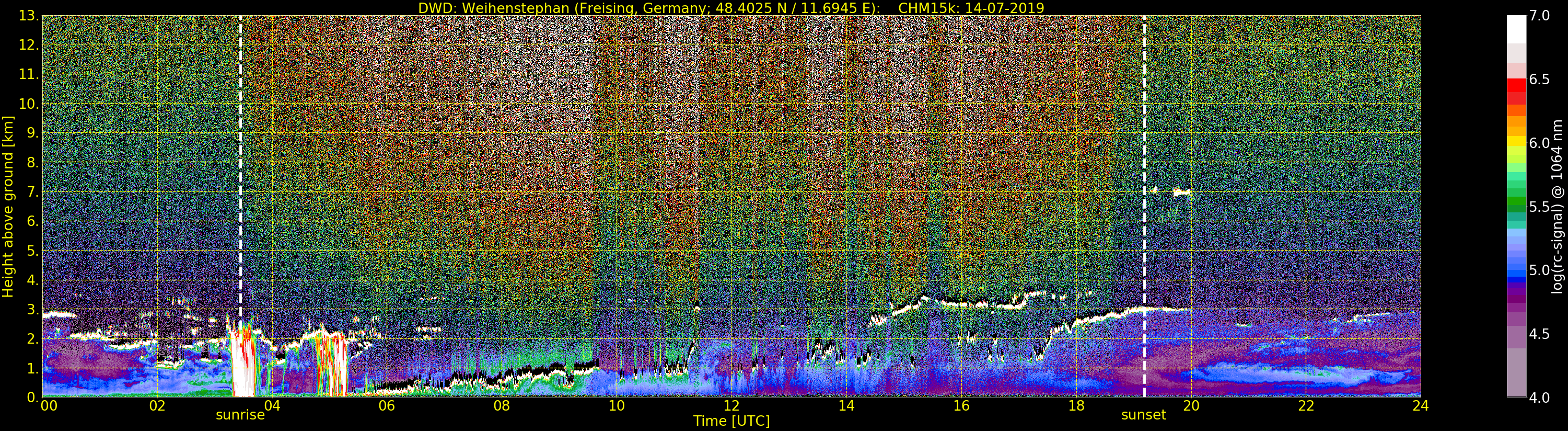This screenshot has width=1568, height=431.
Task: Click the "Time [UTC]" axis label
Action: tap(731, 421)
